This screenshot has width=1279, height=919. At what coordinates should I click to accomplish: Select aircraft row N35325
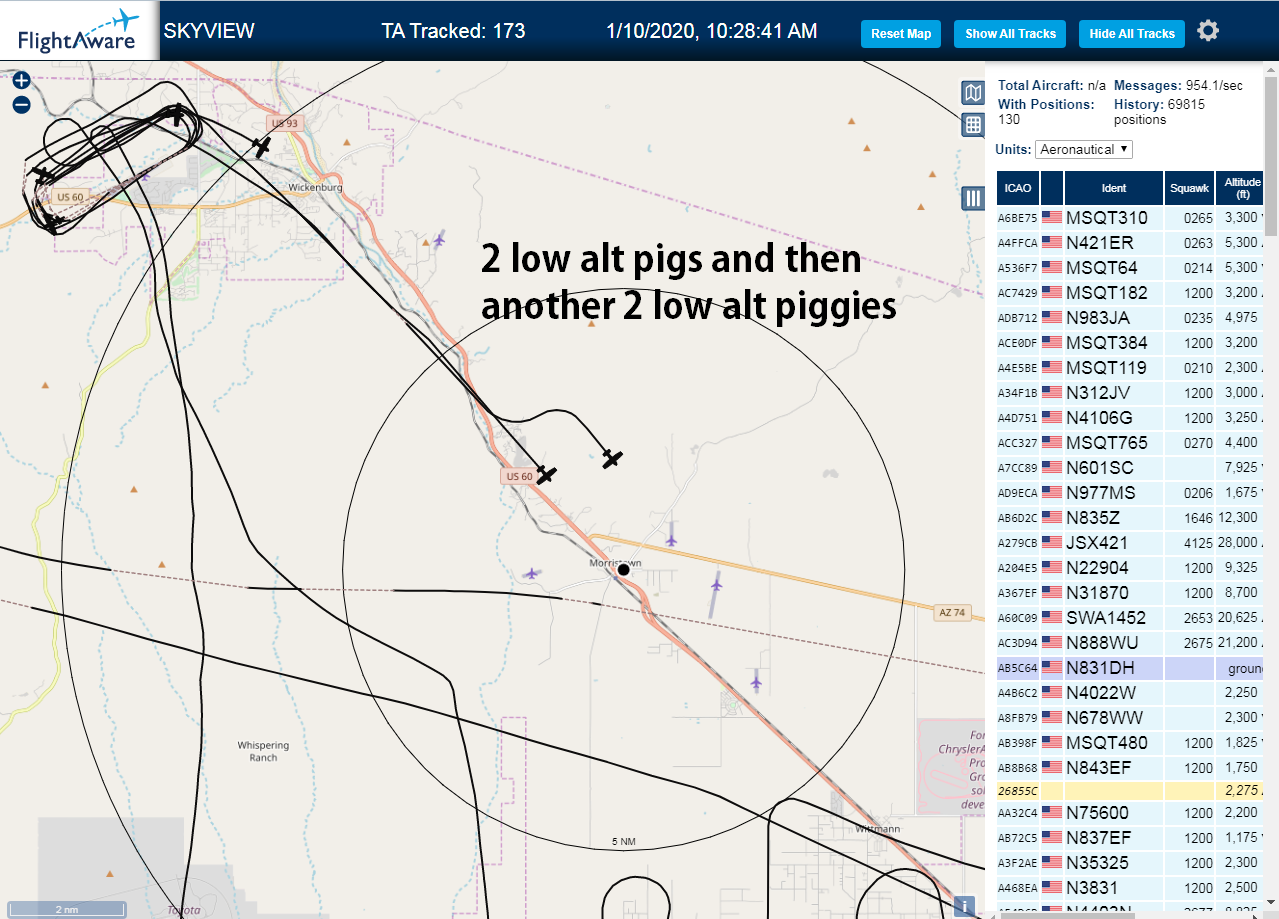pyautogui.click(x=1130, y=862)
